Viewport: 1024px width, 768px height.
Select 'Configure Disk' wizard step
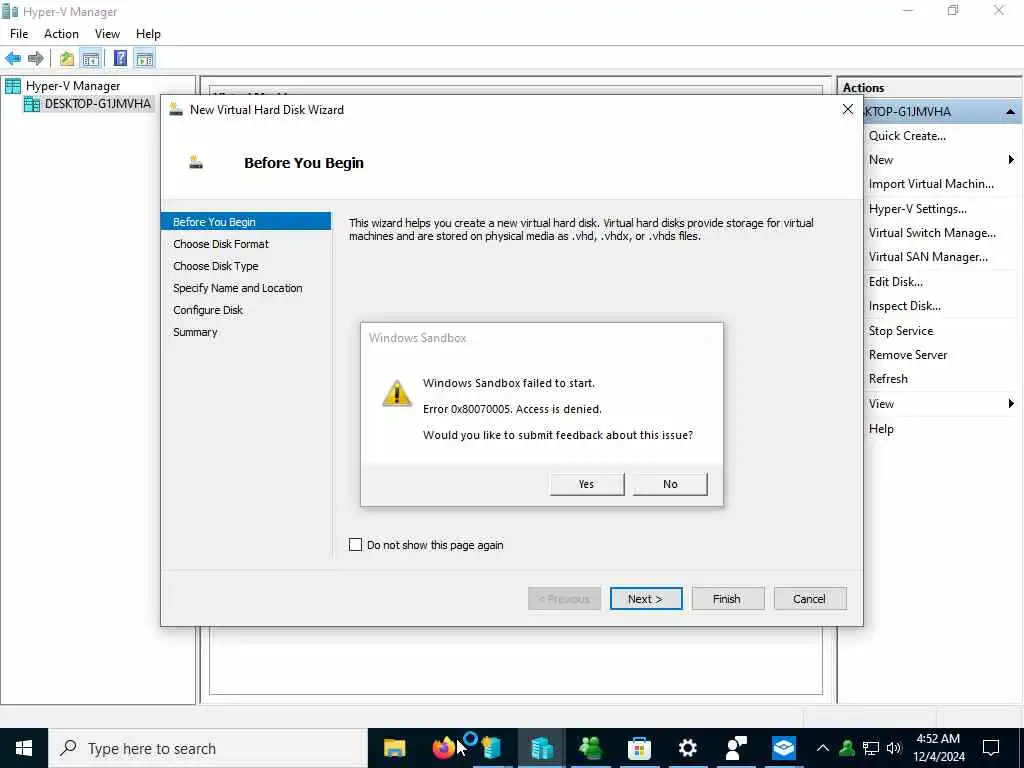coord(208,310)
